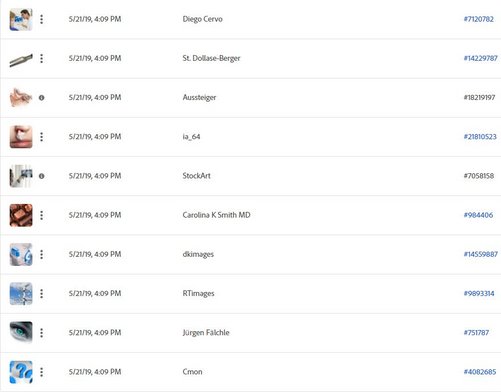This screenshot has height=392, width=501.
Task: Expand the more options menu for Cmon
Action: click(x=42, y=372)
